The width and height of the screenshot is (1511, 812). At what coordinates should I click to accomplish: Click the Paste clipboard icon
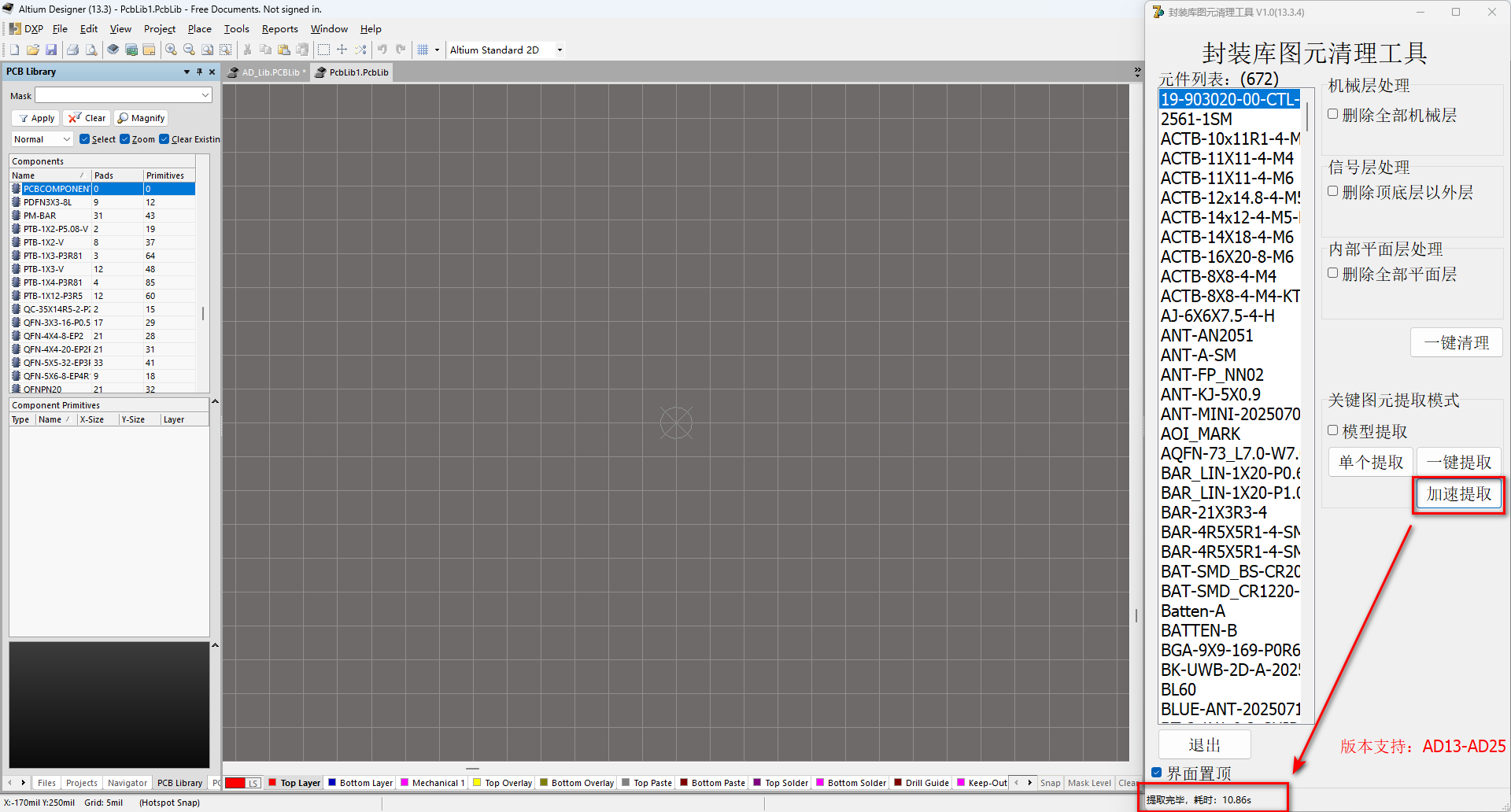tap(284, 50)
